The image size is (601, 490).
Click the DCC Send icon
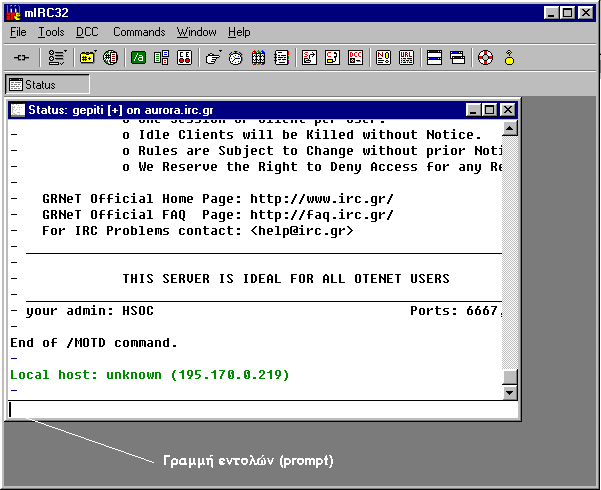[x=309, y=58]
